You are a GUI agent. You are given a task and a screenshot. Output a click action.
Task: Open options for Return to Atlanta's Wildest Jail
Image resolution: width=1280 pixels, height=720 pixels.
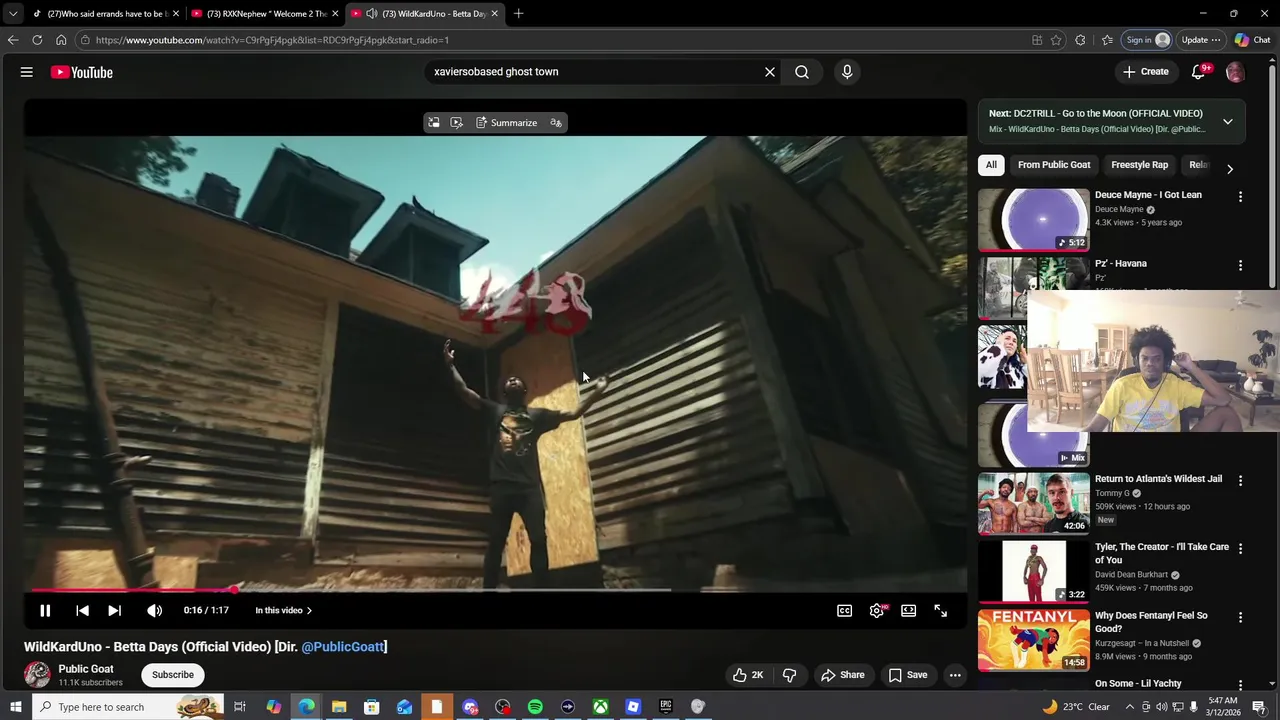click(1240, 481)
